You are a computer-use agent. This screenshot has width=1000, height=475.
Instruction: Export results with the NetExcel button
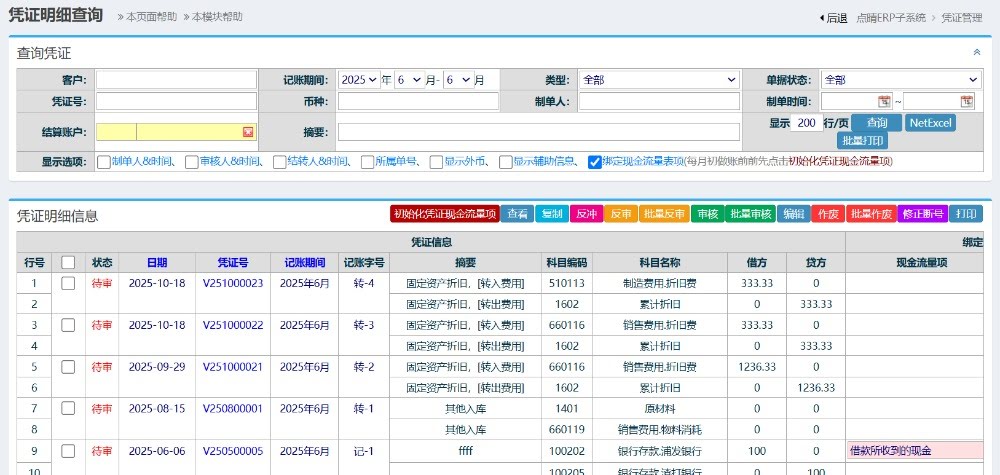coord(930,123)
